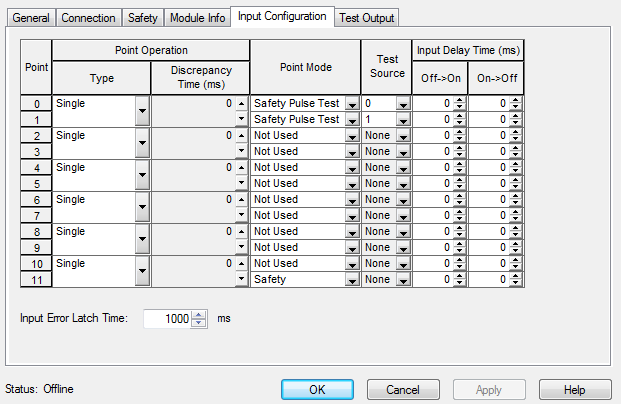Image resolution: width=621 pixels, height=404 pixels.
Task: Go to the Module Info tab
Action: pos(197,18)
